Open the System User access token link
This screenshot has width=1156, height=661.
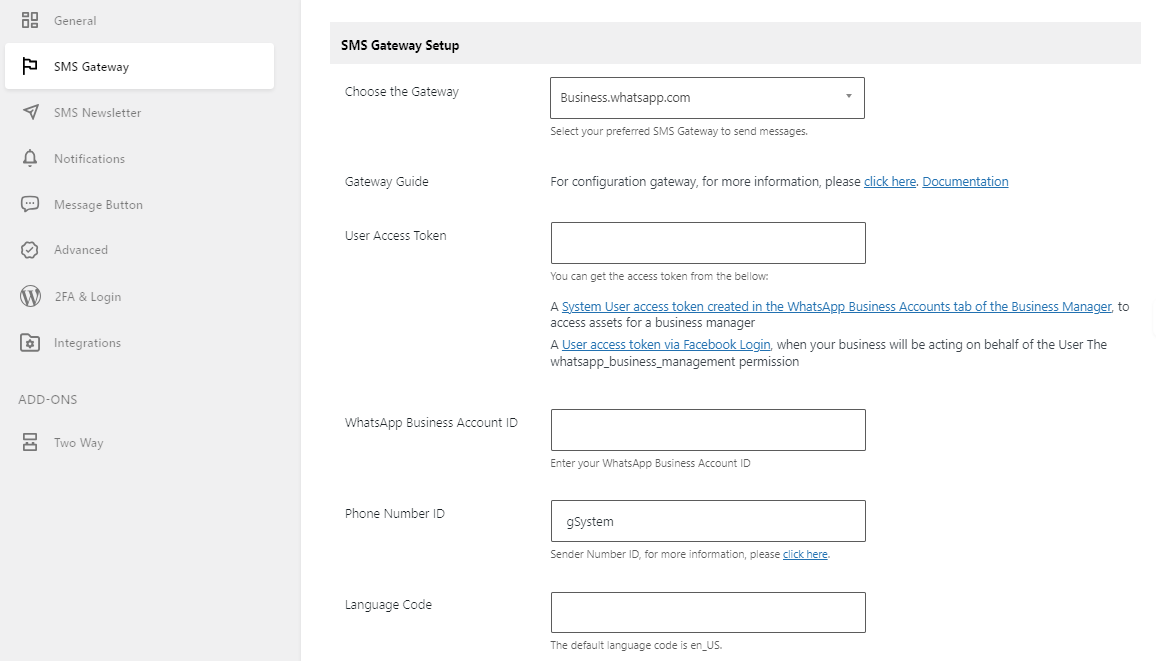tap(837, 307)
